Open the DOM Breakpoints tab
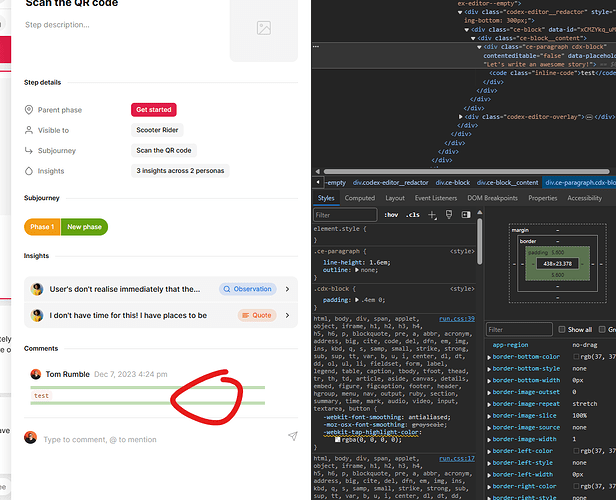The height and width of the screenshot is (500, 616). [x=492, y=198]
